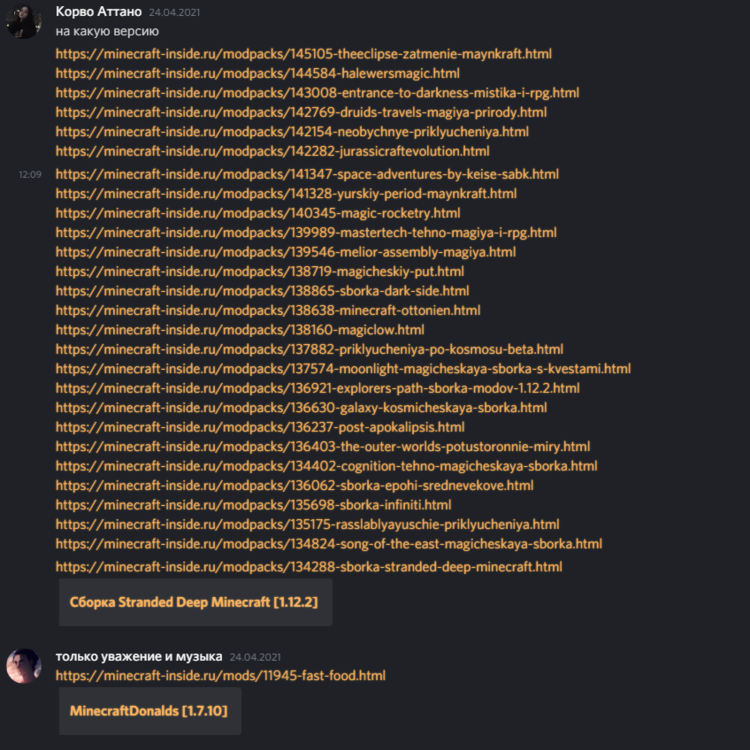Open Корво Аттано's avatar picture

click(23, 22)
